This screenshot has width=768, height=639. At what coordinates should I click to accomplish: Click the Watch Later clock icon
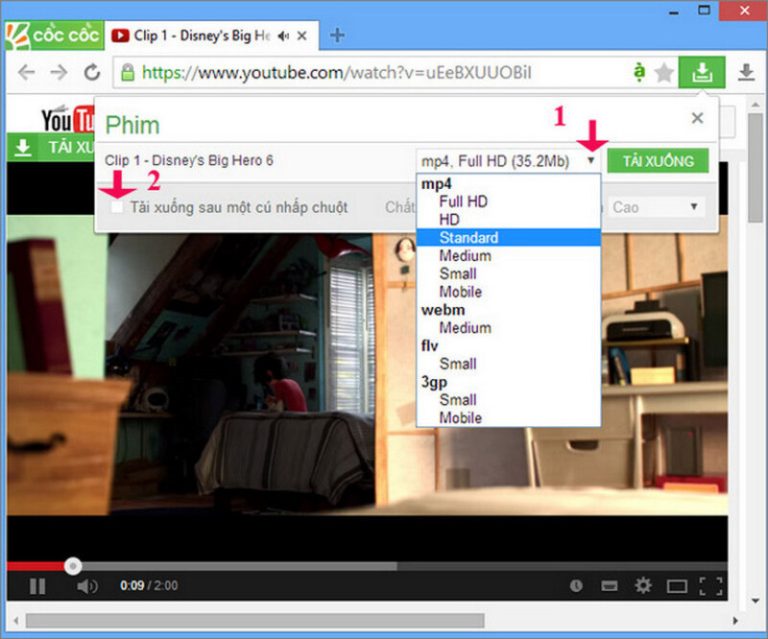(x=576, y=586)
